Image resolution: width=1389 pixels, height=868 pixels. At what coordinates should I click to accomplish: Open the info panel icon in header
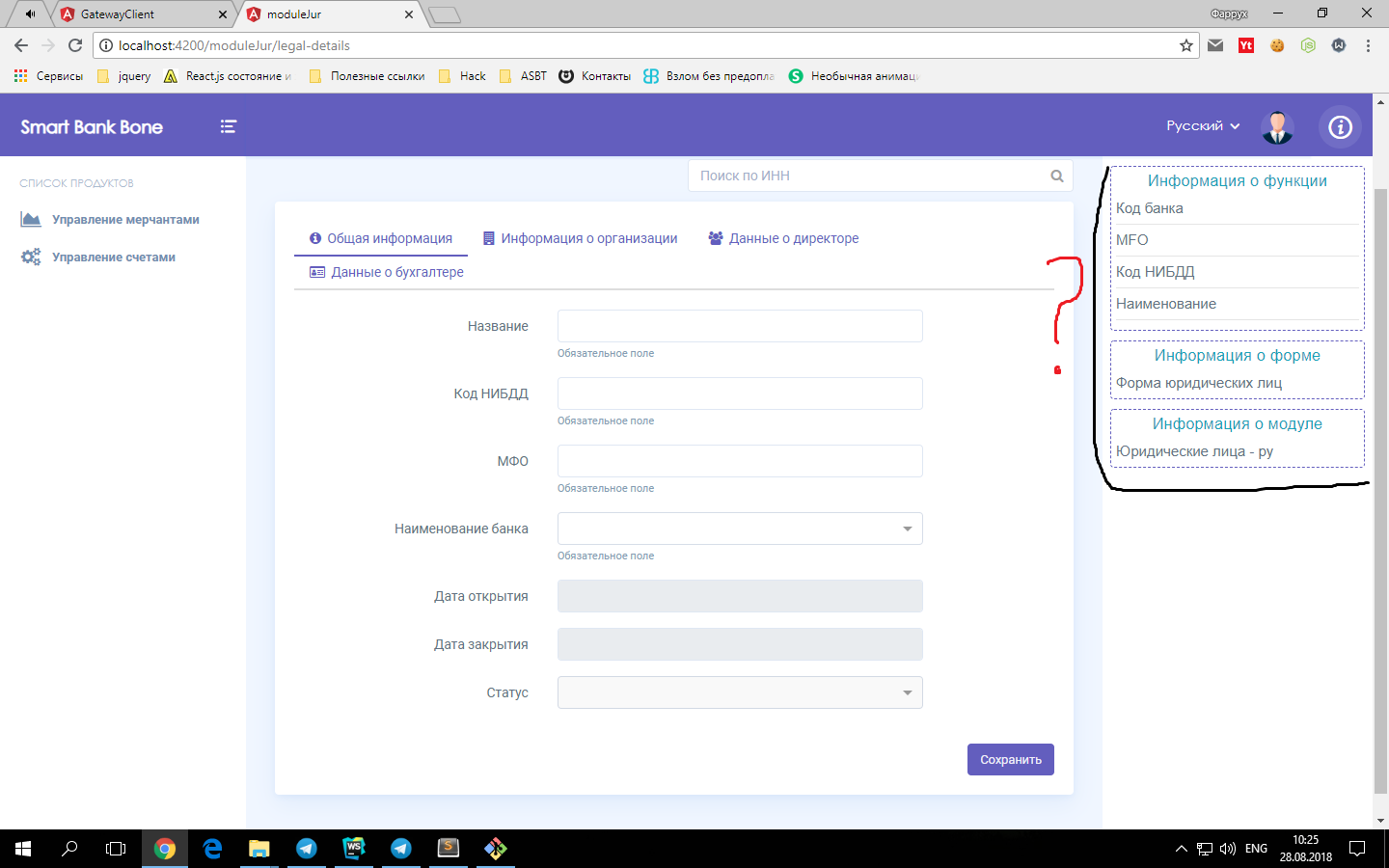pyautogui.click(x=1341, y=126)
